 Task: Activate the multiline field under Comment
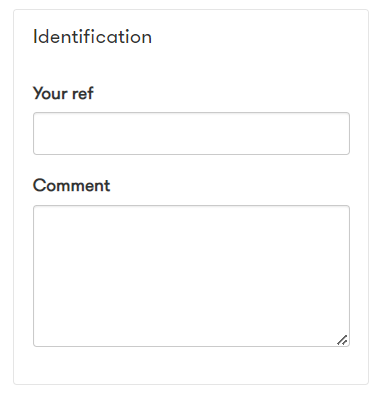coord(191,276)
